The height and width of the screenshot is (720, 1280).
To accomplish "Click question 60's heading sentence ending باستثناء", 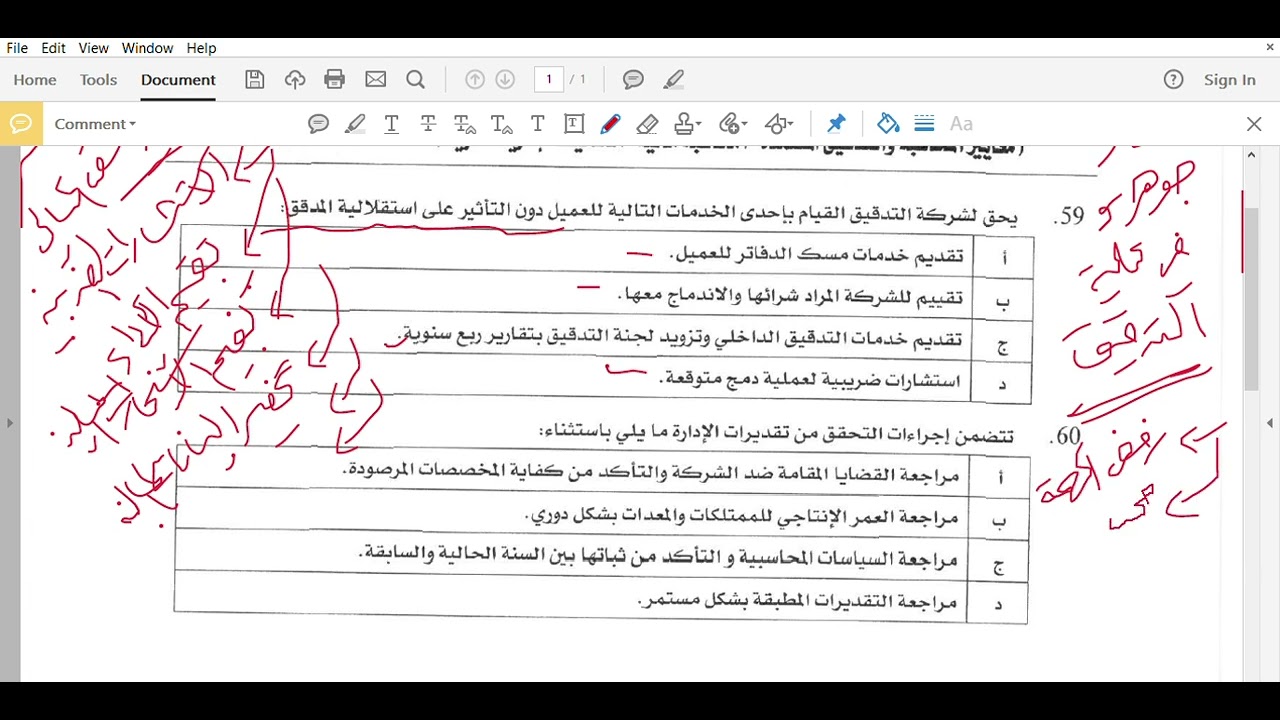I will [776, 433].
